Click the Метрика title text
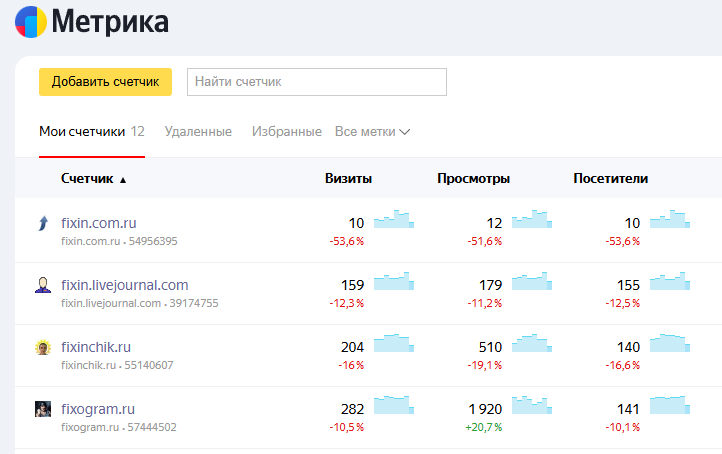 tap(110, 22)
